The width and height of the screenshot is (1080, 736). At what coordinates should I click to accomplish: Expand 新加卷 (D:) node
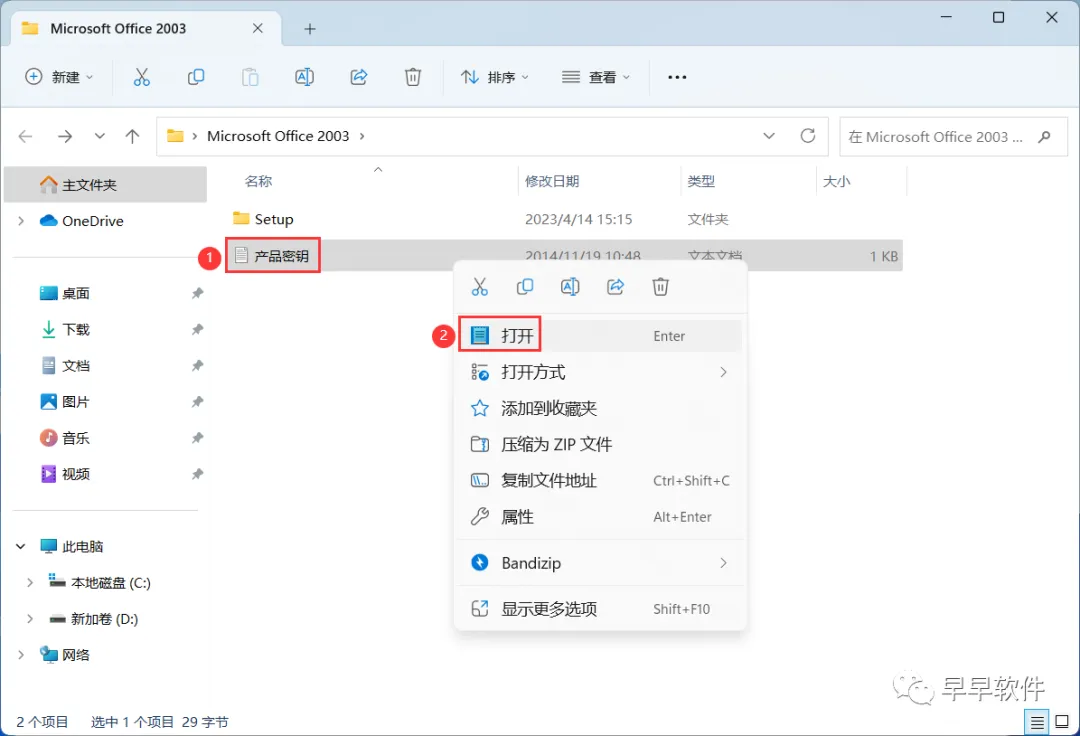30,619
